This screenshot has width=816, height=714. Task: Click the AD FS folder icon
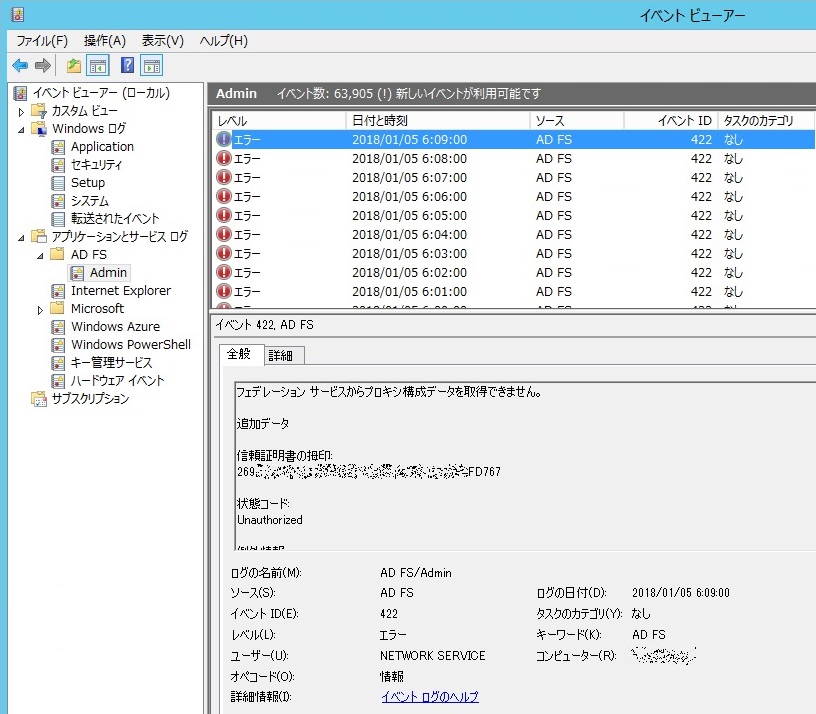[x=57, y=254]
